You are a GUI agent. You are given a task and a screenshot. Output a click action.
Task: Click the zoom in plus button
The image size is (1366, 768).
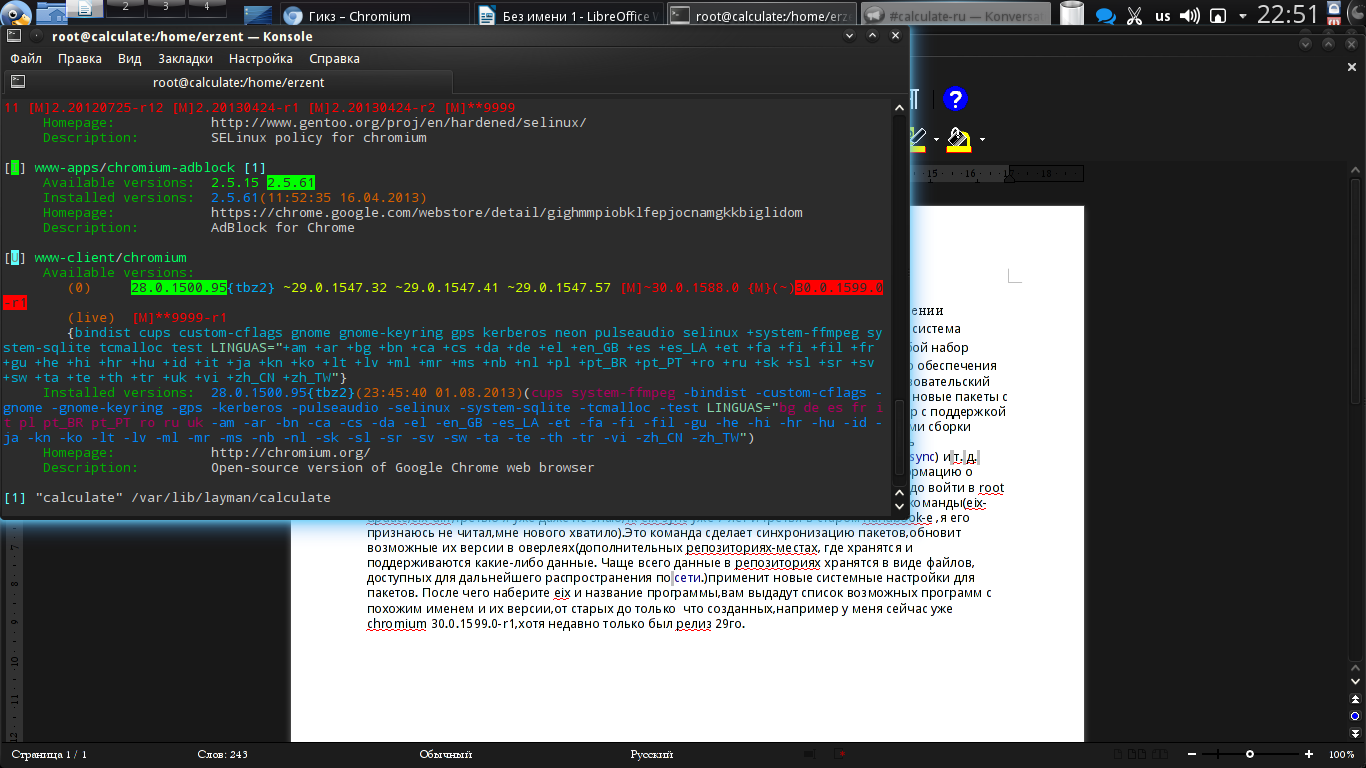point(1309,754)
